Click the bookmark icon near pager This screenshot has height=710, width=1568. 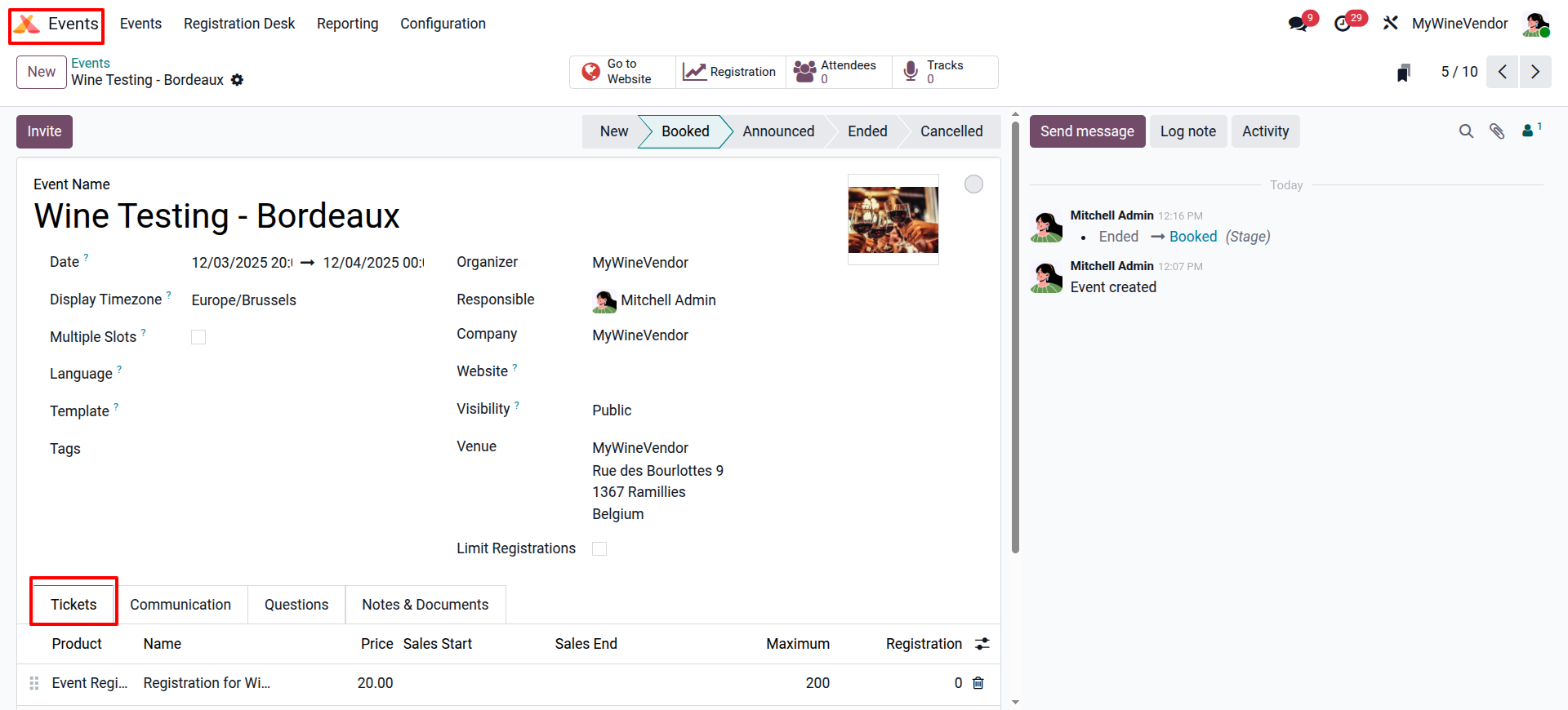coord(1403,73)
